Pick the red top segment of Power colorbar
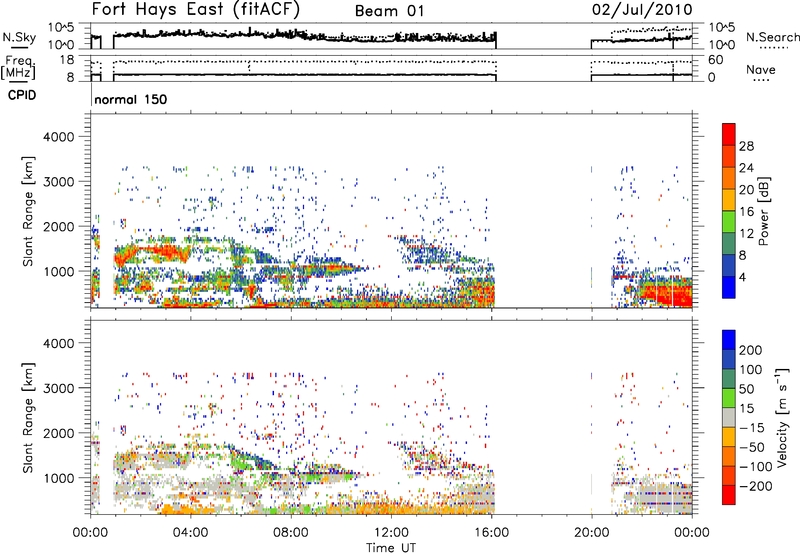Viewport: 800px width, 554px height. click(x=729, y=134)
